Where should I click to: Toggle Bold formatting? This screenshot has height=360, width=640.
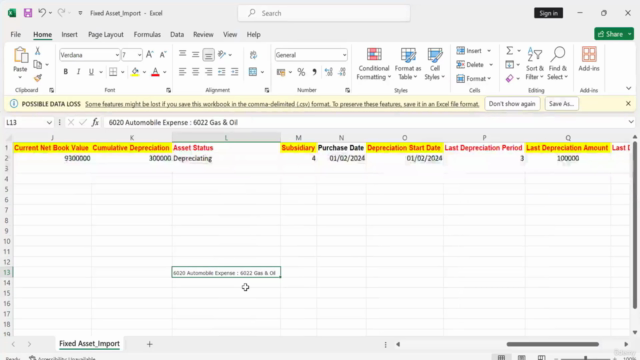click(x=65, y=72)
